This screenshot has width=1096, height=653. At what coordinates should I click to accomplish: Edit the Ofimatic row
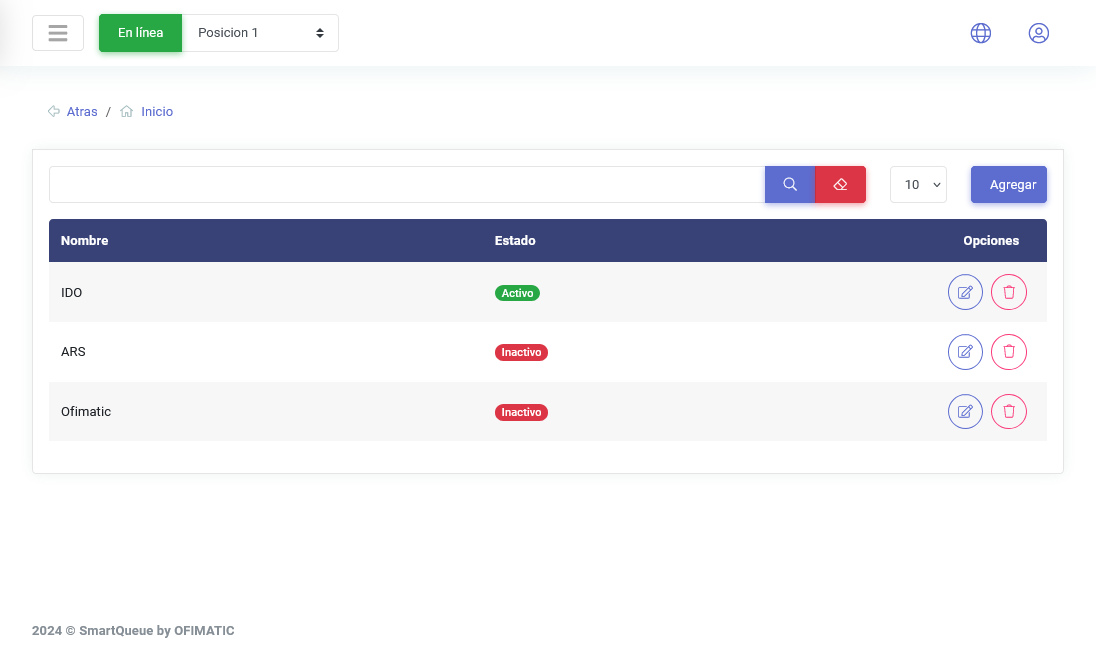[x=965, y=412]
